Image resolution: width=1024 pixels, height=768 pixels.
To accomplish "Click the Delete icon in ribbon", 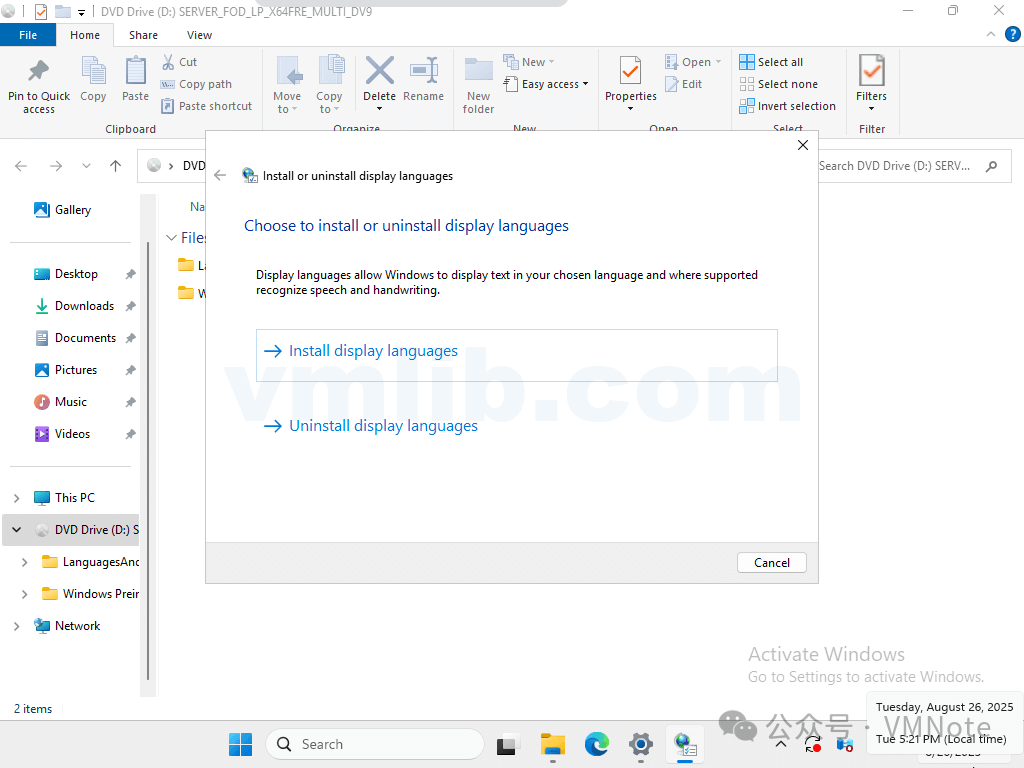I will (x=379, y=73).
